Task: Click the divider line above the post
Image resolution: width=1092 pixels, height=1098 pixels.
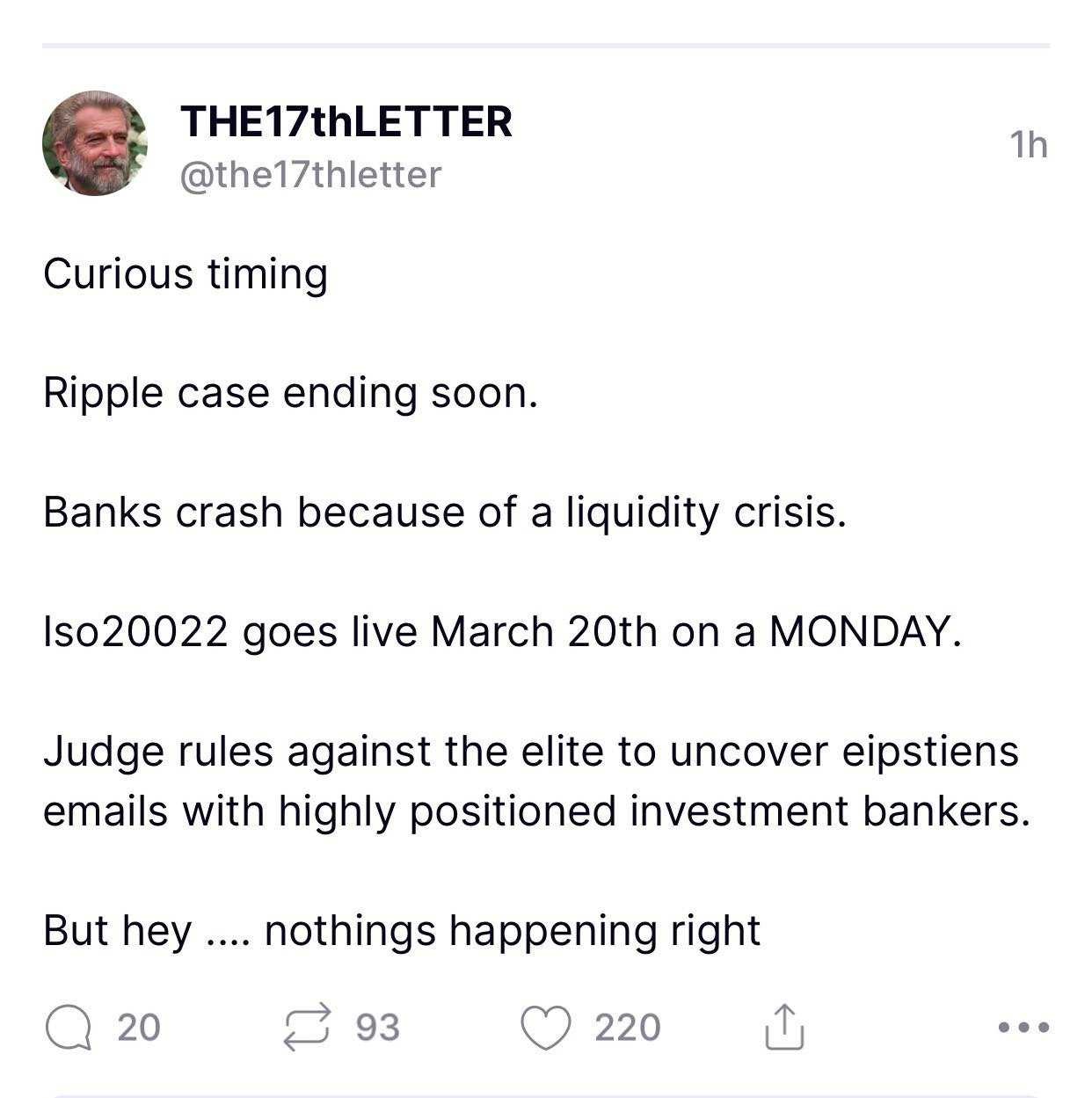Action: (x=546, y=45)
